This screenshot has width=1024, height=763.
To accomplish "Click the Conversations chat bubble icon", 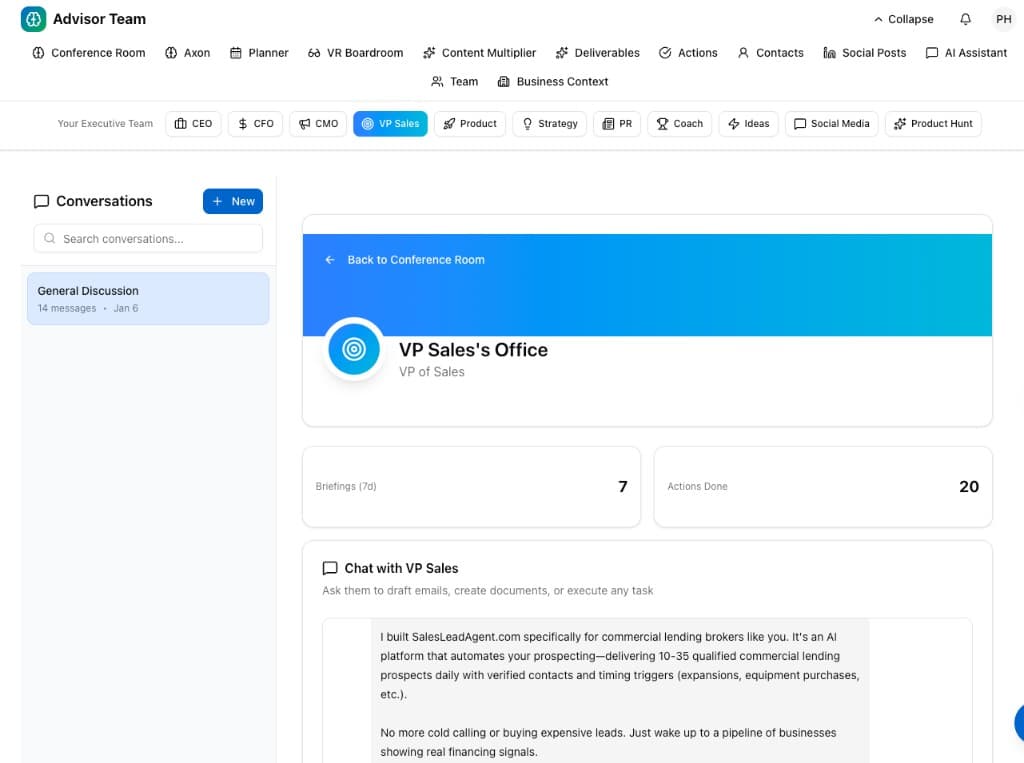I will click(41, 201).
